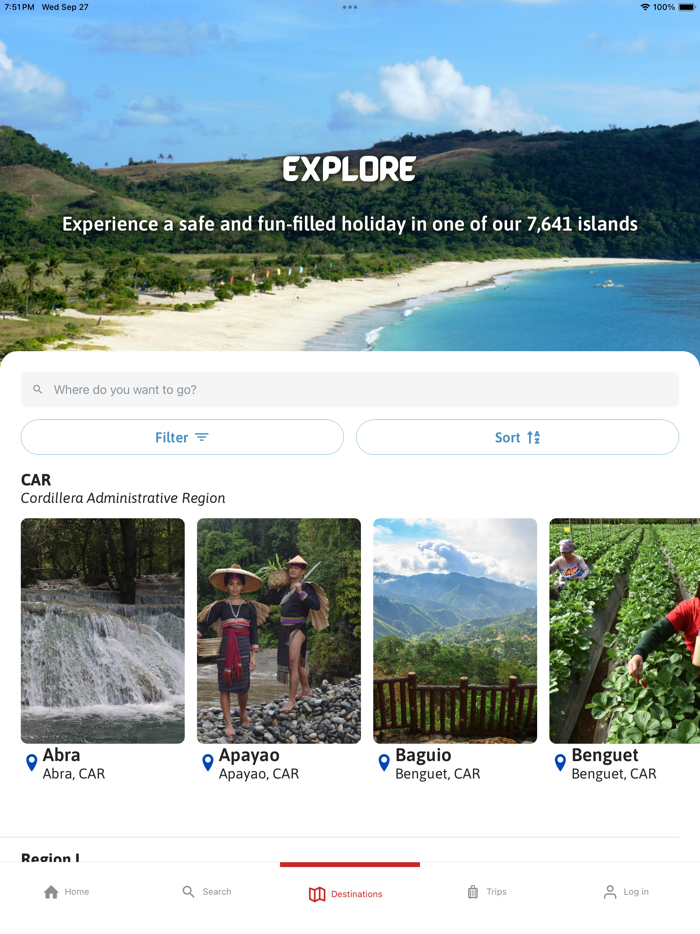Select the Search magnifier icon in bottom nav
Image resolution: width=700 pixels, height=934 pixels.
187,891
